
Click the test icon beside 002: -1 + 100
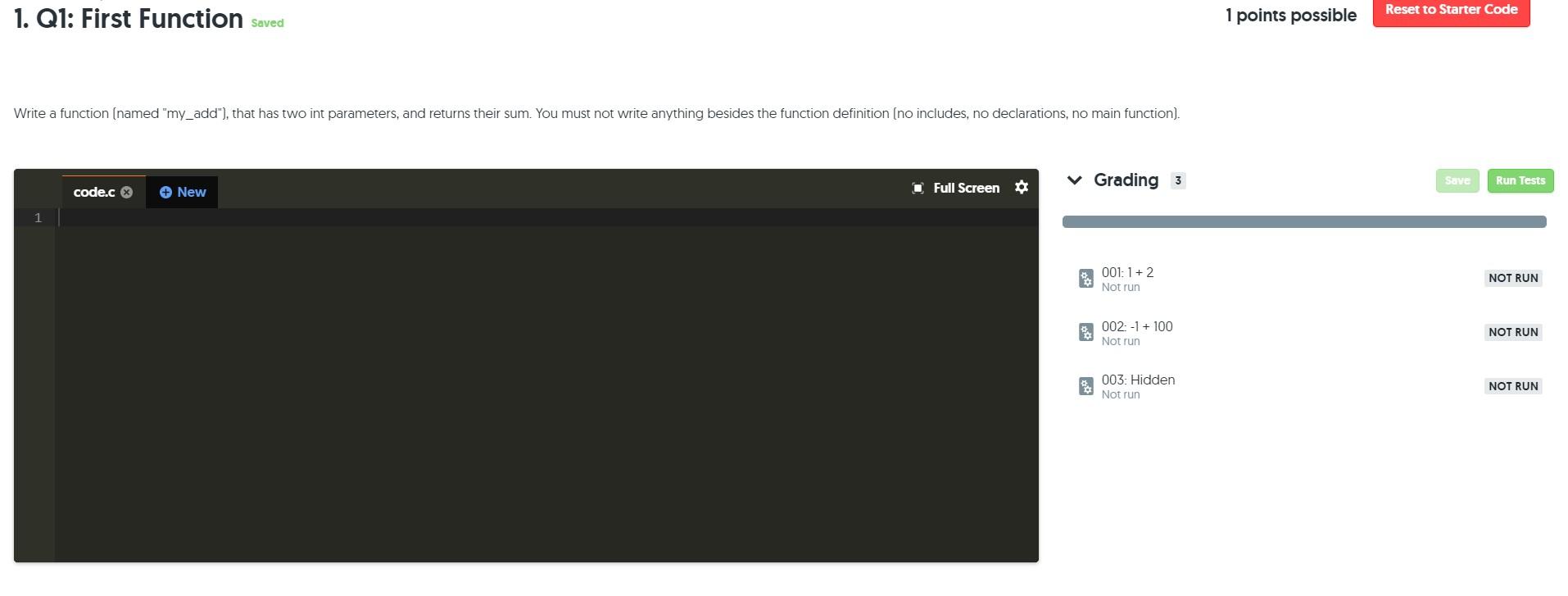coord(1086,332)
